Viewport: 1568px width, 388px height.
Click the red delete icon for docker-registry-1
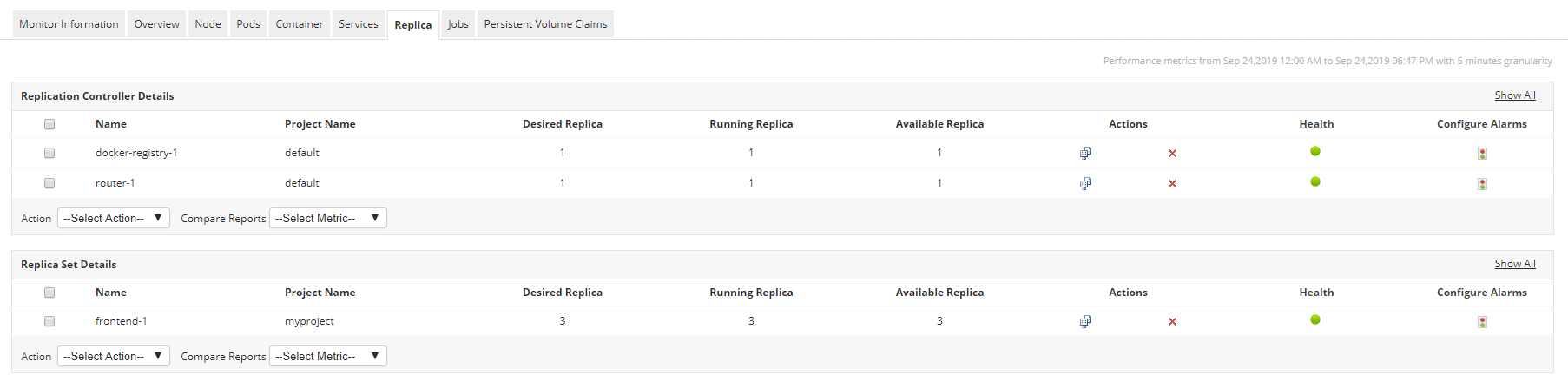pyautogui.click(x=1172, y=154)
